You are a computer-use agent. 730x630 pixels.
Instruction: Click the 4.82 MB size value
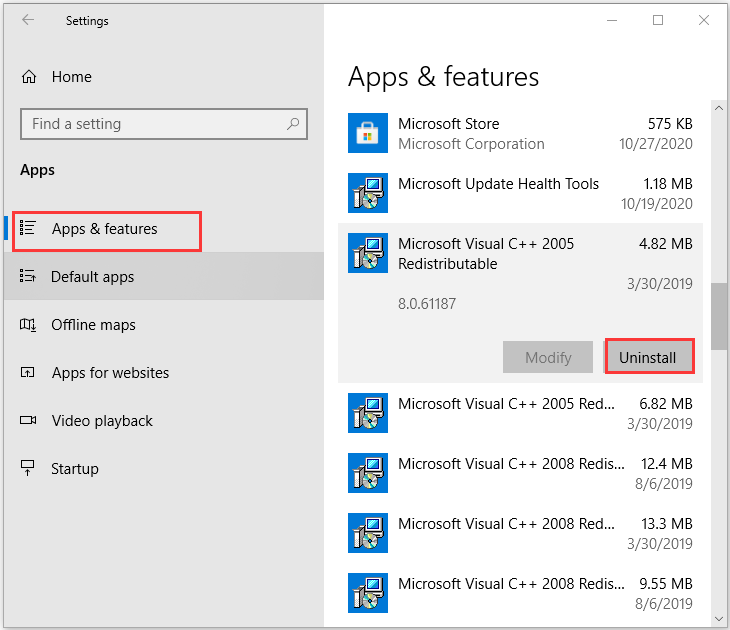tap(665, 244)
